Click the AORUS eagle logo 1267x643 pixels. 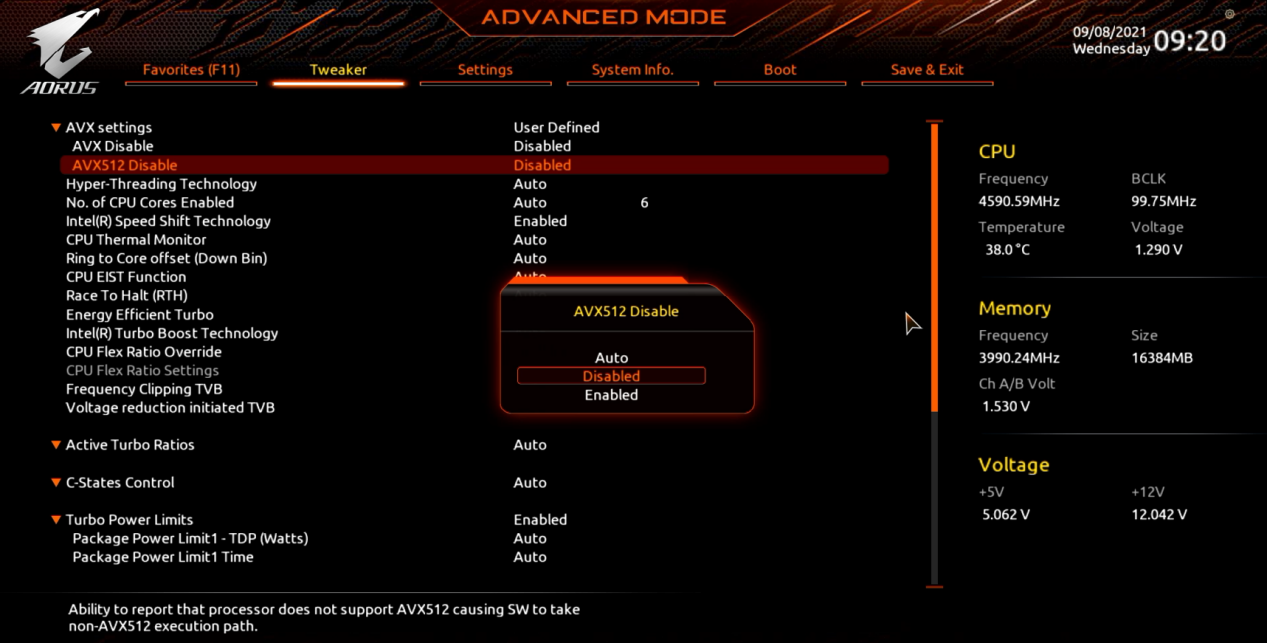click(62, 50)
